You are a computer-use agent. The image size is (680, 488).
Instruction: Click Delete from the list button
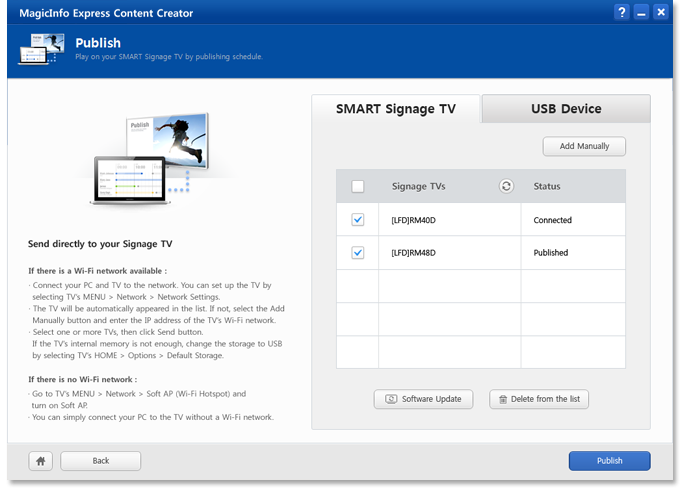(x=539, y=399)
